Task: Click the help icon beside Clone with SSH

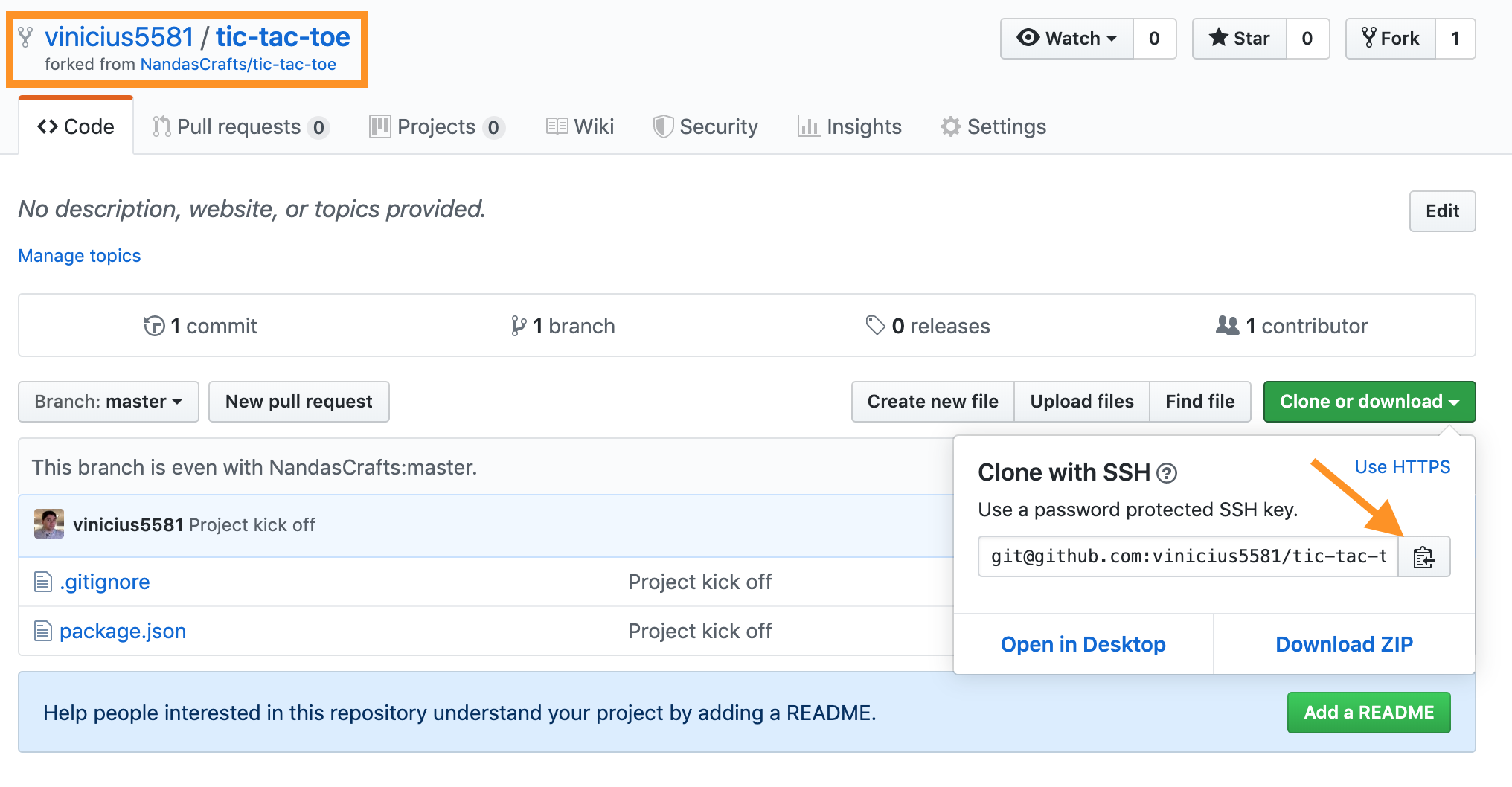Action: (x=1167, y=473)
